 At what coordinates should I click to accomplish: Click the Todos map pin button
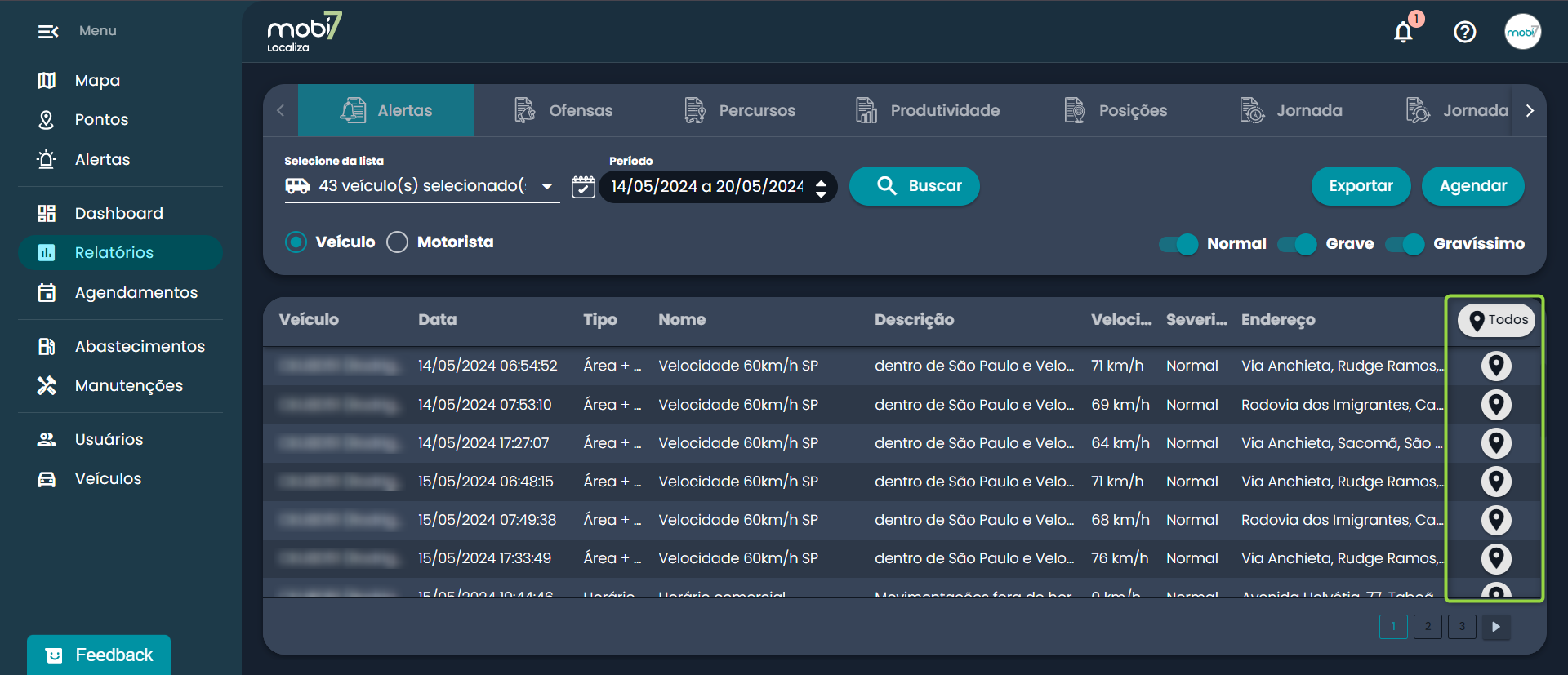coord(1497,320)
